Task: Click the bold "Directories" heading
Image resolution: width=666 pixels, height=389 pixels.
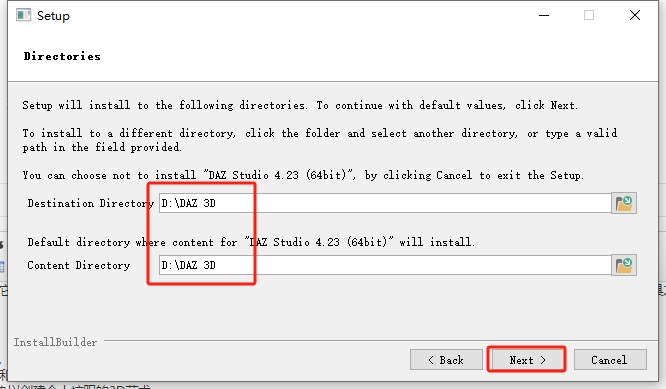Action: (x=62, y=56)
